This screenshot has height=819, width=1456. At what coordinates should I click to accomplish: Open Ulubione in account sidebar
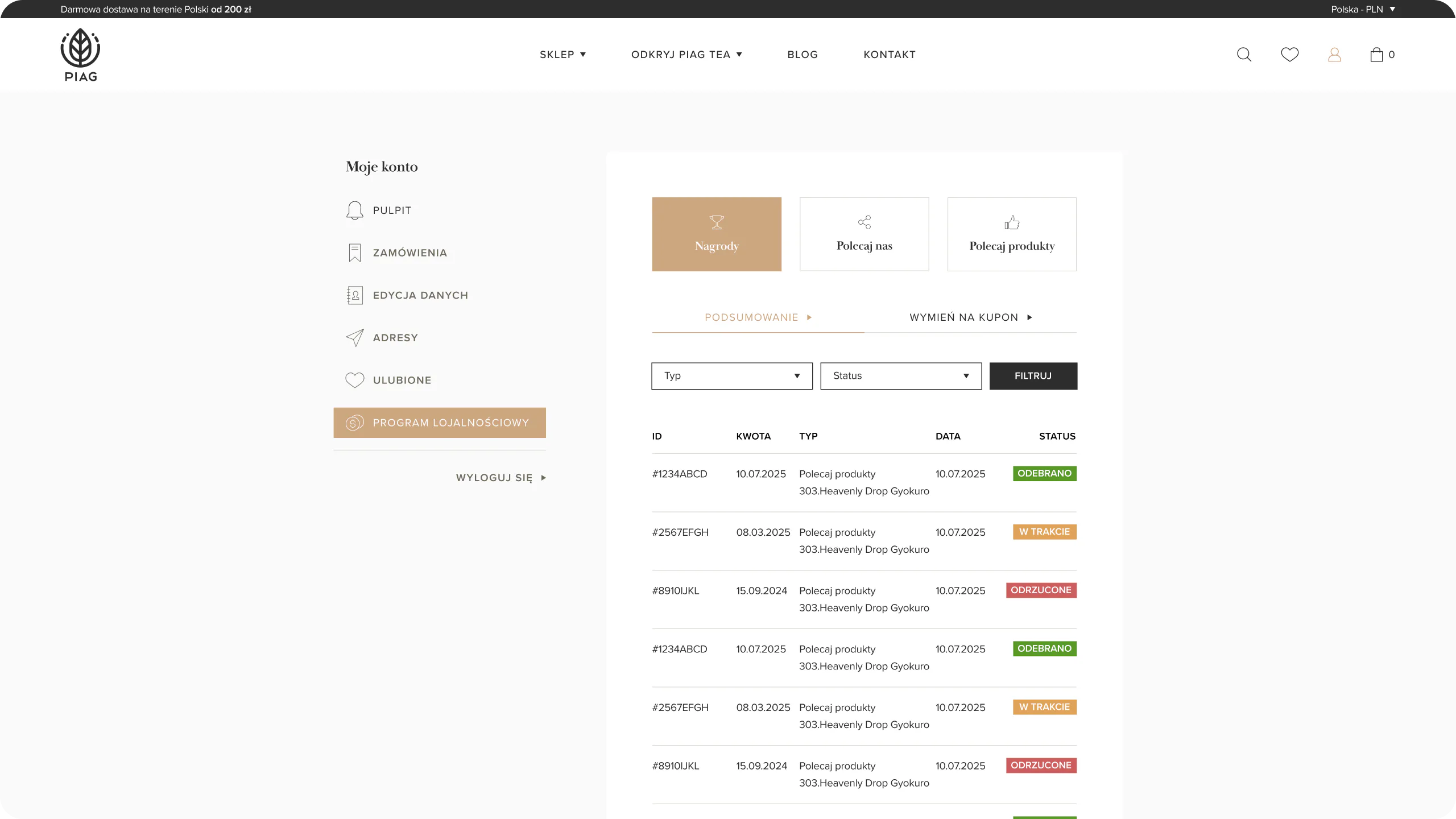click(x=440, y=380)
